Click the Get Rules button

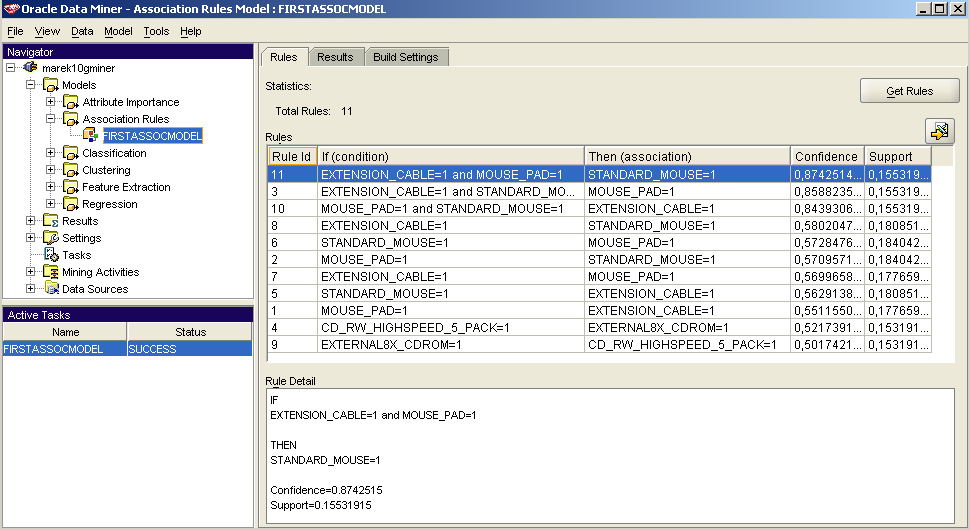(x=909, y=91)
